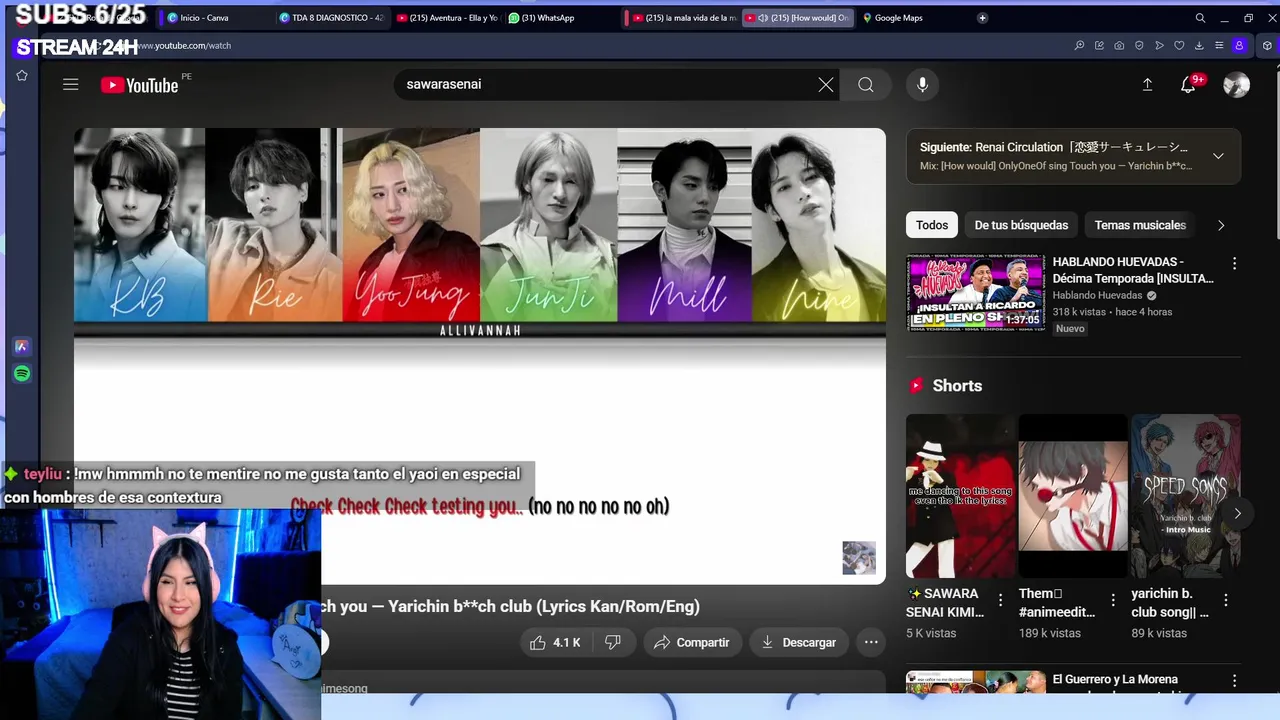Show more filter chips with right arrow
The width and height of the screenshot is (1280, 720).
tap(1220, 225)
